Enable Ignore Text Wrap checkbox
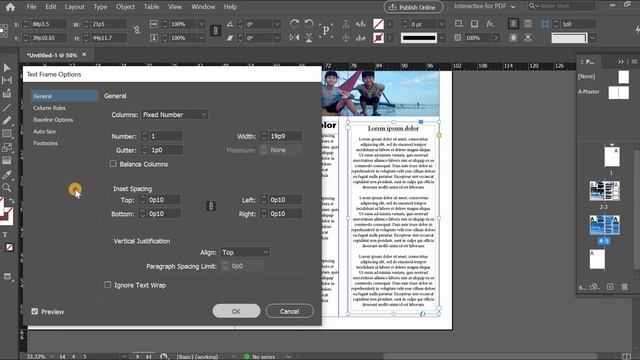The image size is (640, 360). [x=107, y=284]
